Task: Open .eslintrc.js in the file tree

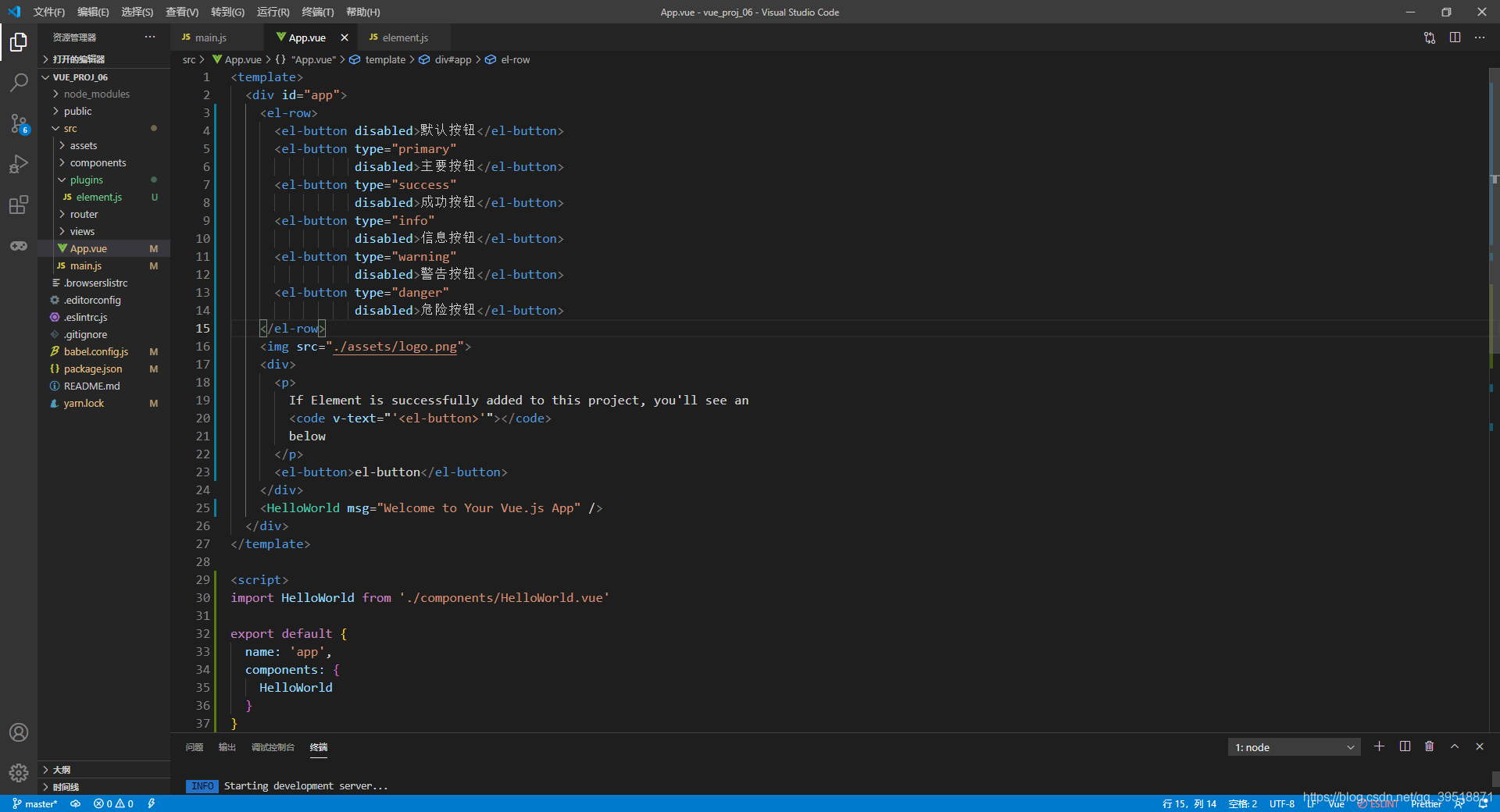Action: (x=104, y=317)
